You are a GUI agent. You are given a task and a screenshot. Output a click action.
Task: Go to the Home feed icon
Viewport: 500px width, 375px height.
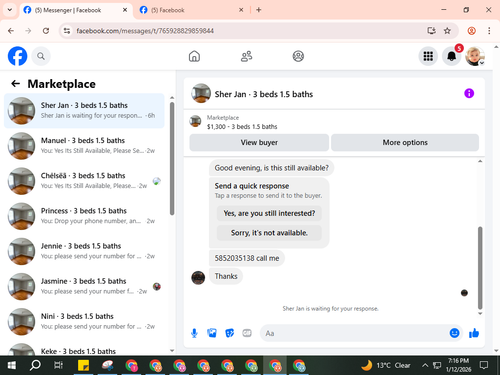[194, 56]
